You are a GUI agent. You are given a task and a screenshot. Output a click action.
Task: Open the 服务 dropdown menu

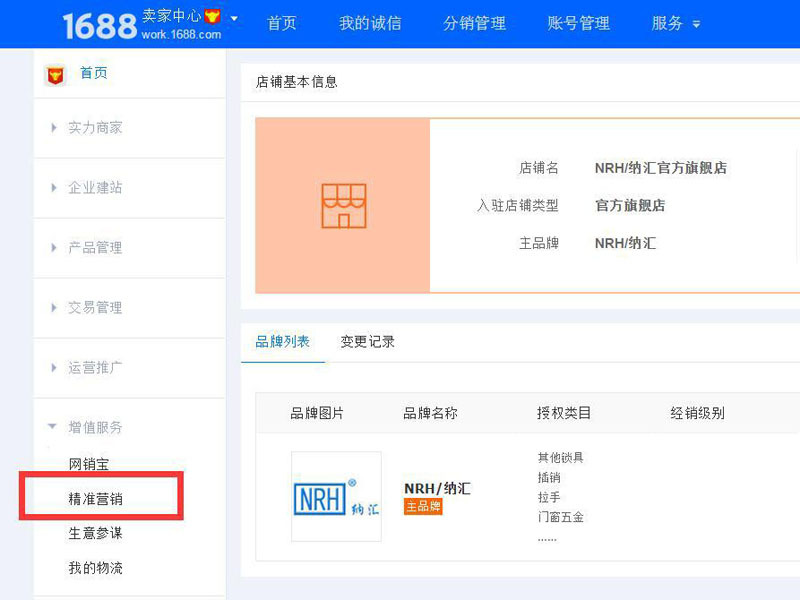676,24
